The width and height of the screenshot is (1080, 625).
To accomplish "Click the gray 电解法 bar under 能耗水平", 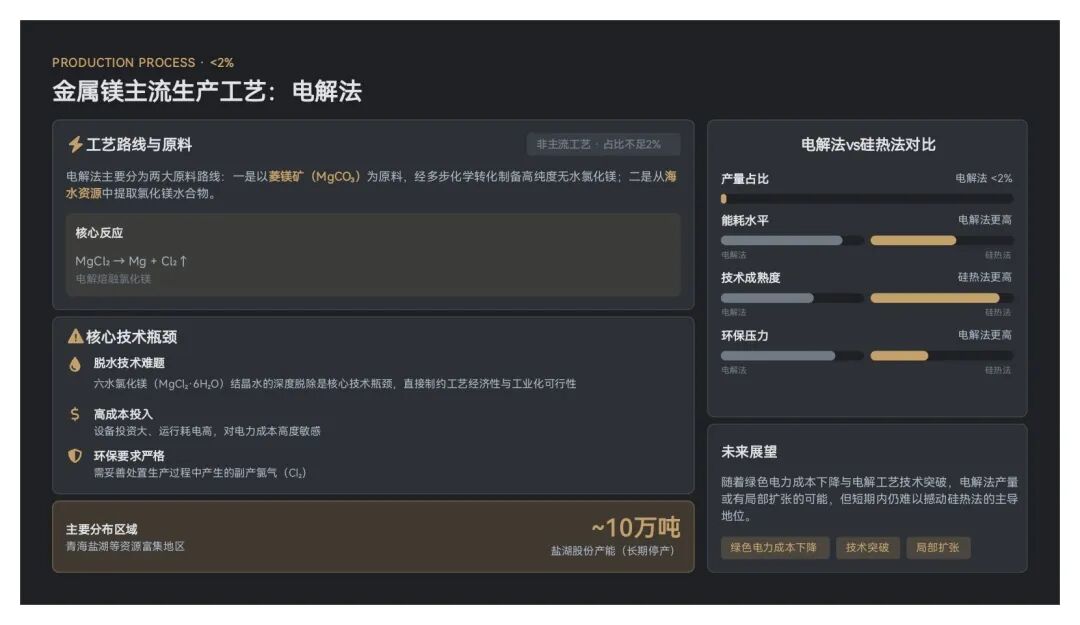I will pos(791,240).
